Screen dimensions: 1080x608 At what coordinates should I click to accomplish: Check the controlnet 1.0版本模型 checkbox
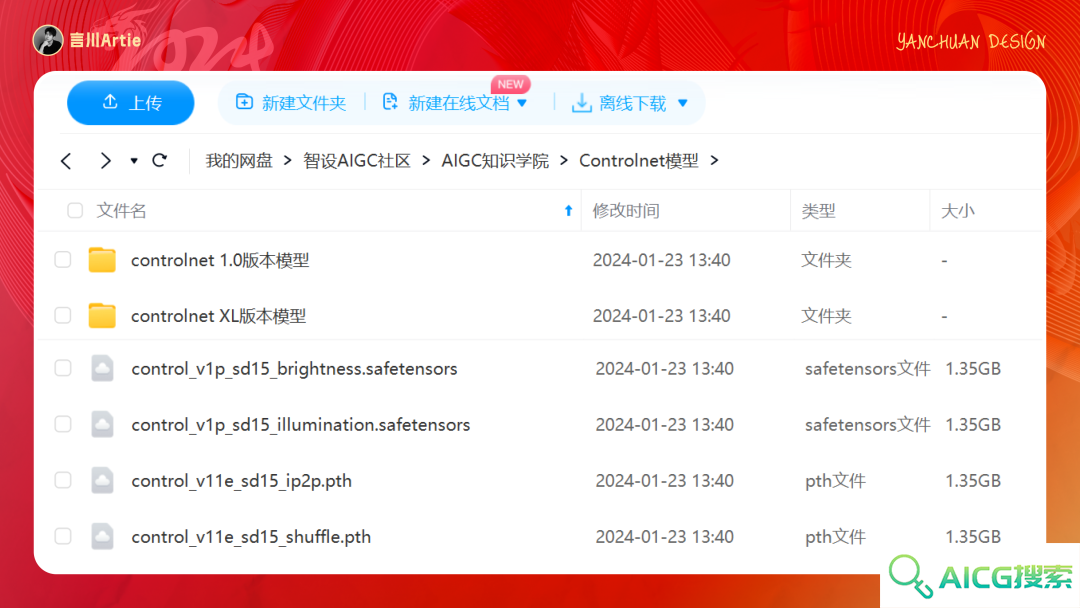63,260
